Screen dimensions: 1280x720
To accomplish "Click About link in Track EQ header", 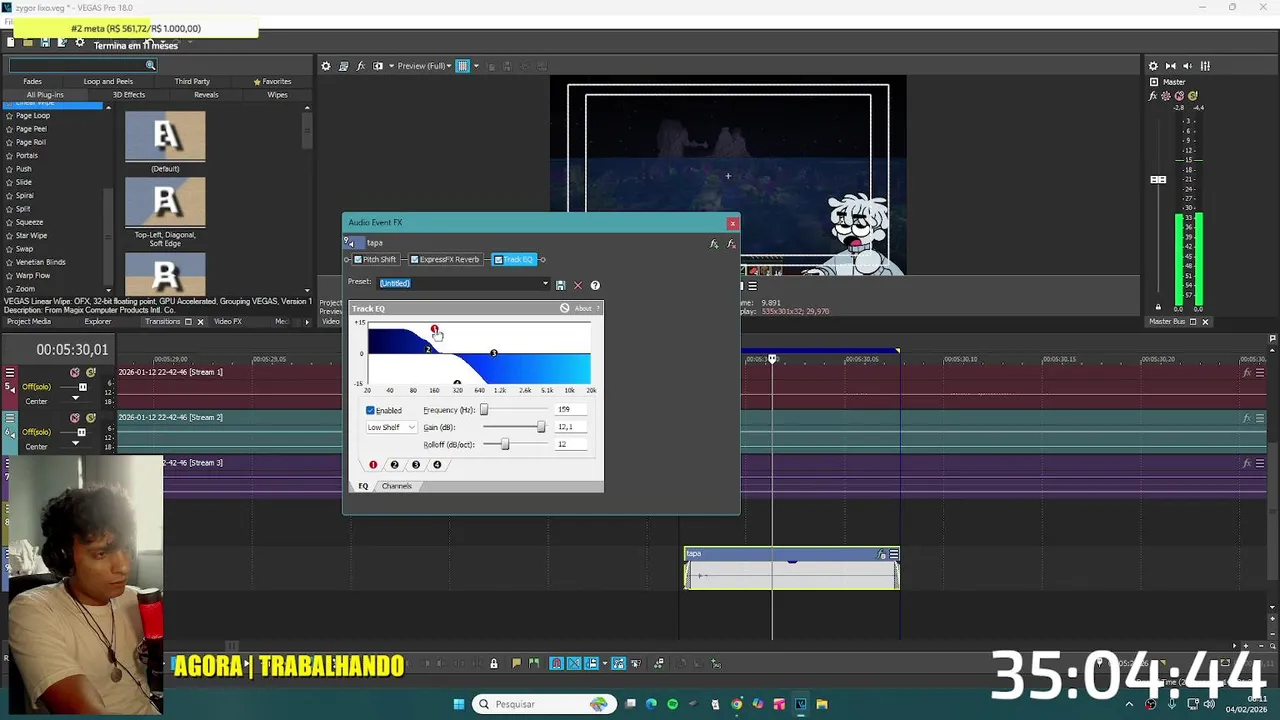I will [x=583, y=308].
